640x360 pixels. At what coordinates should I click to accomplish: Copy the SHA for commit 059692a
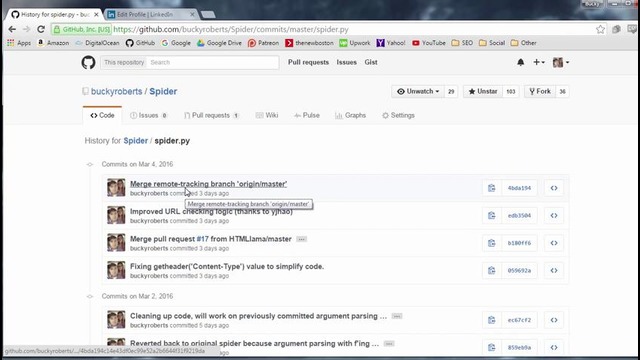click(491, 271)
